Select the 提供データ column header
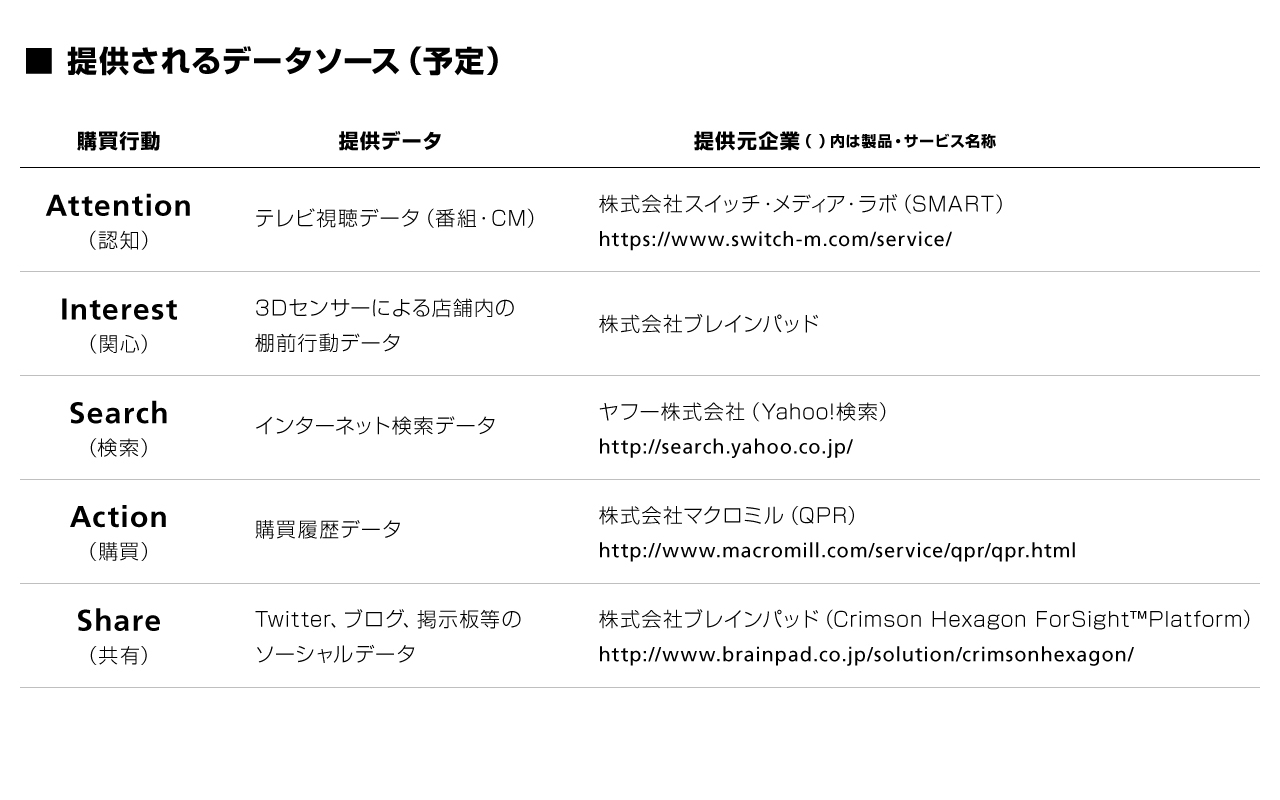The width and height of the screenshot is (1280, 800). [390, 141]
